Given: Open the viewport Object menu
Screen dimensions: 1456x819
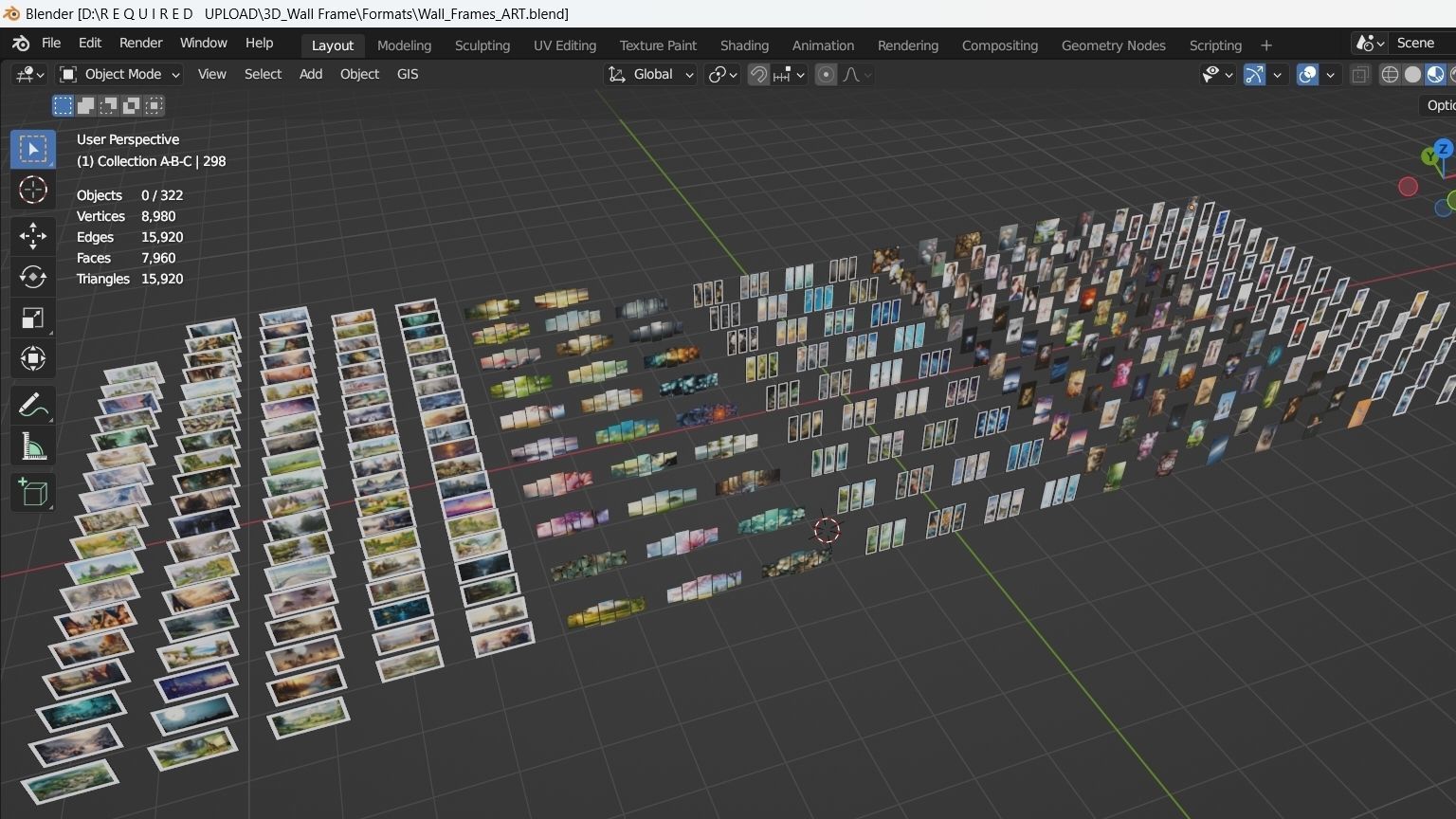Looking at the screenshot, I should click(359, 74).
